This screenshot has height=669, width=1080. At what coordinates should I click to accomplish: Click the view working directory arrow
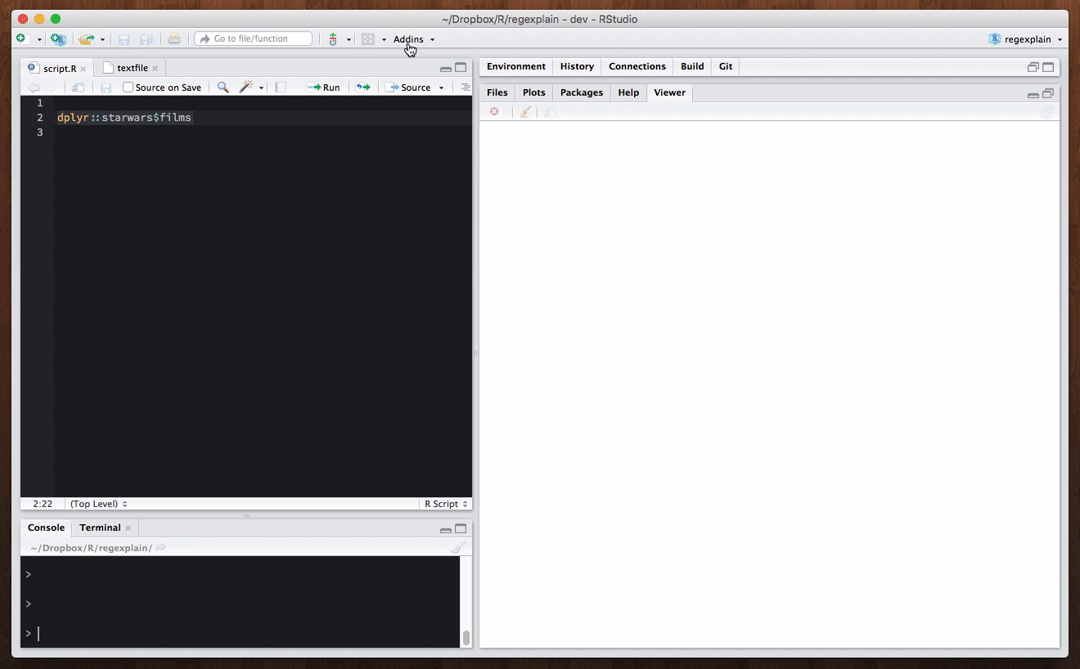pyautogui.click(x=161, y=548)
